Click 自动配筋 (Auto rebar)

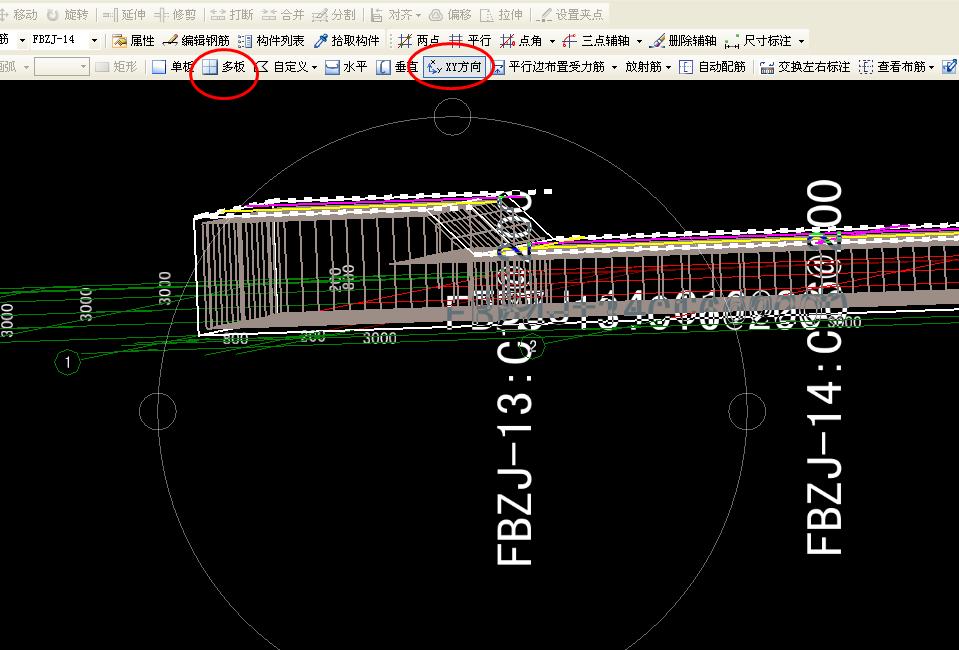coord(713,67)
